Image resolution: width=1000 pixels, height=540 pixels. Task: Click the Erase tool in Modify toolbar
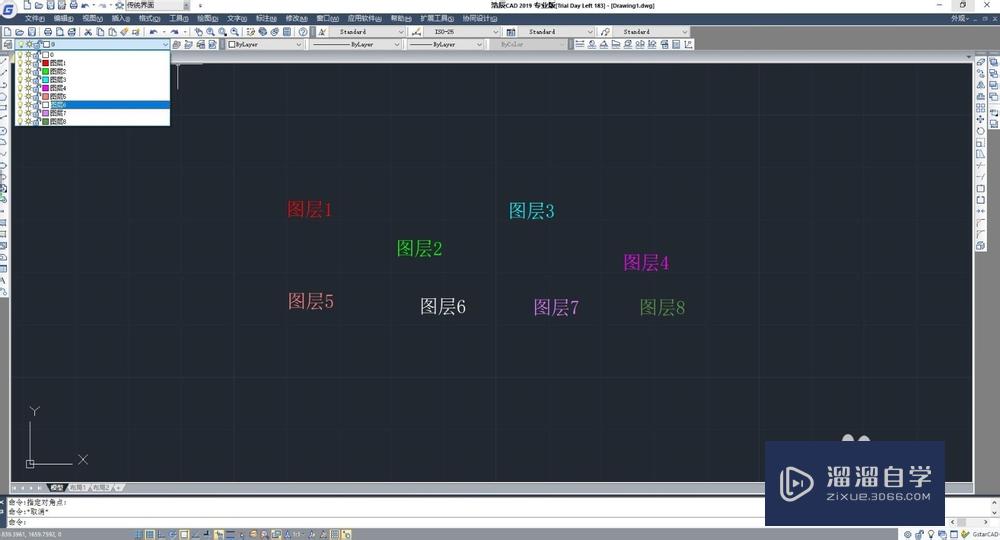[x=981, y=62]
